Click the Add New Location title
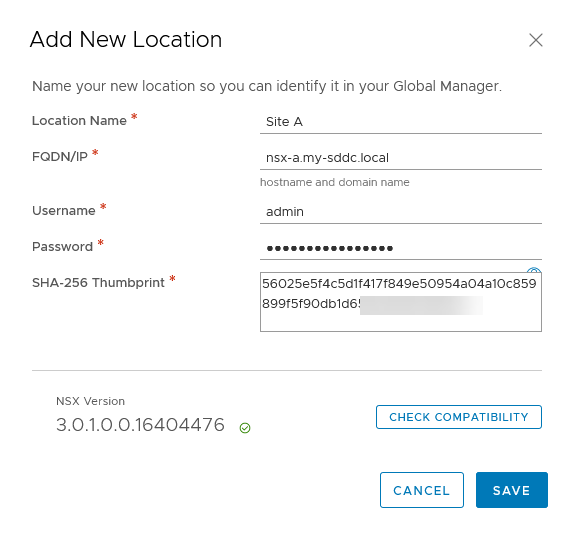Screen dimensions: 574x536 126,40
